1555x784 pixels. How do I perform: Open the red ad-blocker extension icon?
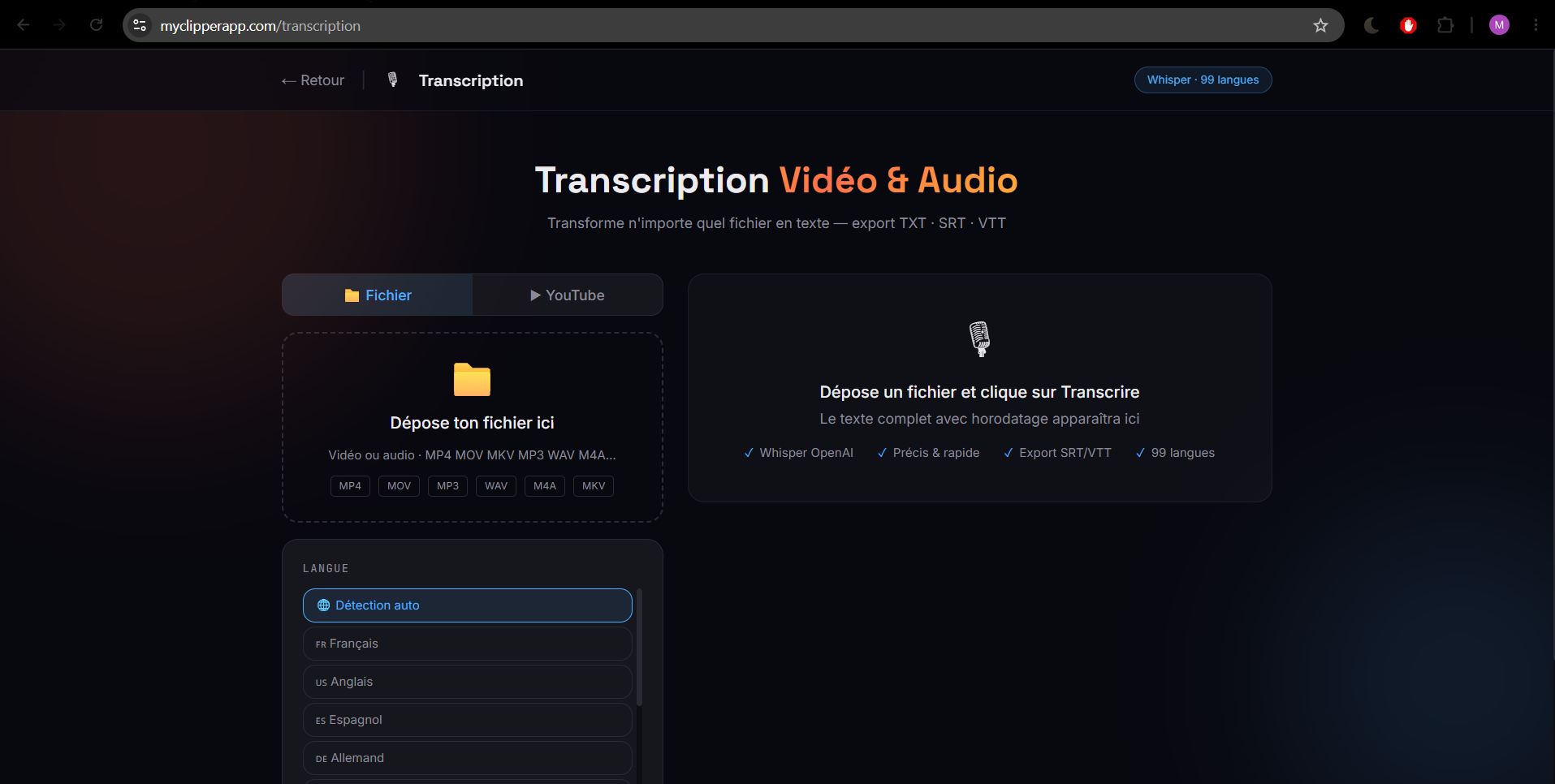(x=1408, y=25)
